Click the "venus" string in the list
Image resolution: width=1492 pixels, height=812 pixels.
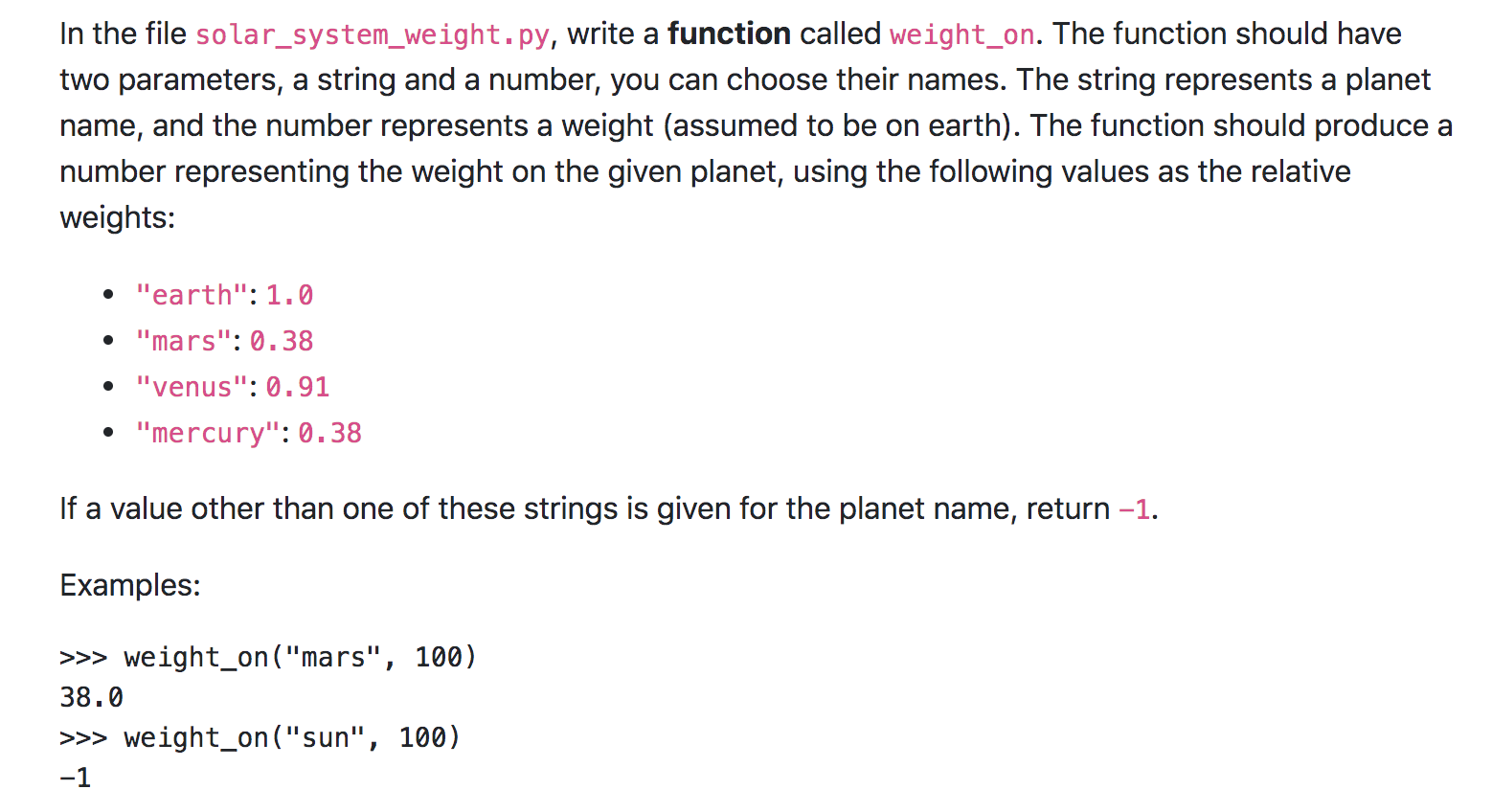coord(192,387)
